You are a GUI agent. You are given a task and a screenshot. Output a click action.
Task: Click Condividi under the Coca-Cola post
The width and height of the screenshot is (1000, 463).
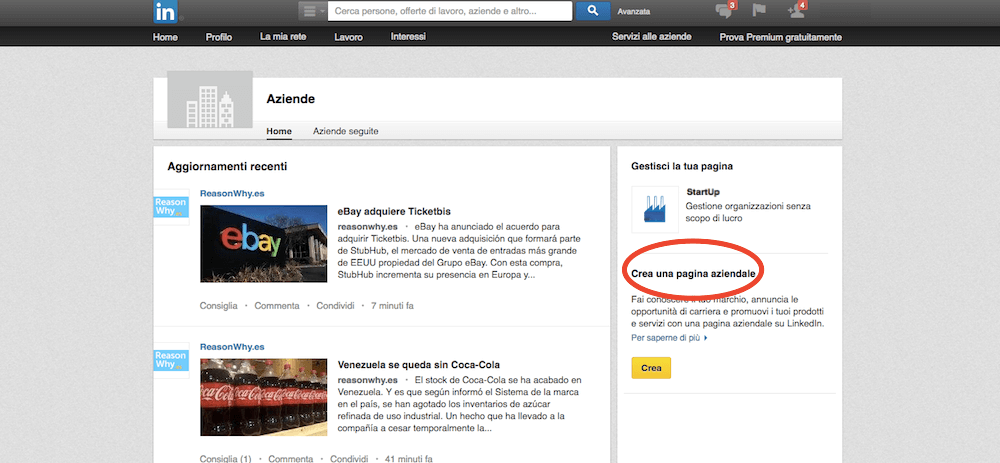click(x=349, y=459)
